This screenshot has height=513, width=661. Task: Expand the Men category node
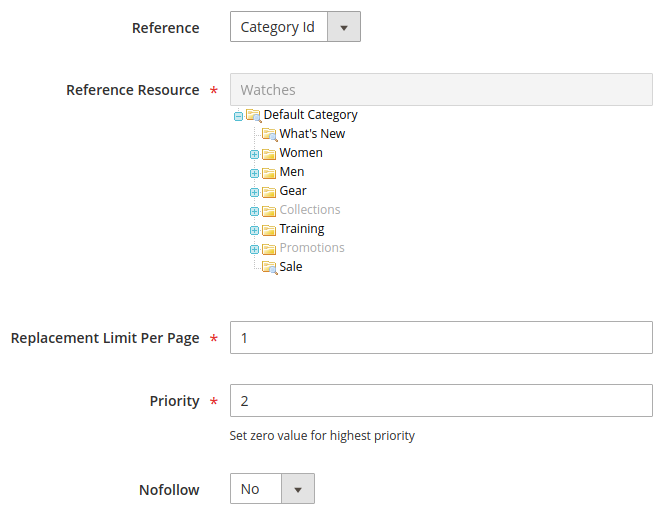(254, 173)
